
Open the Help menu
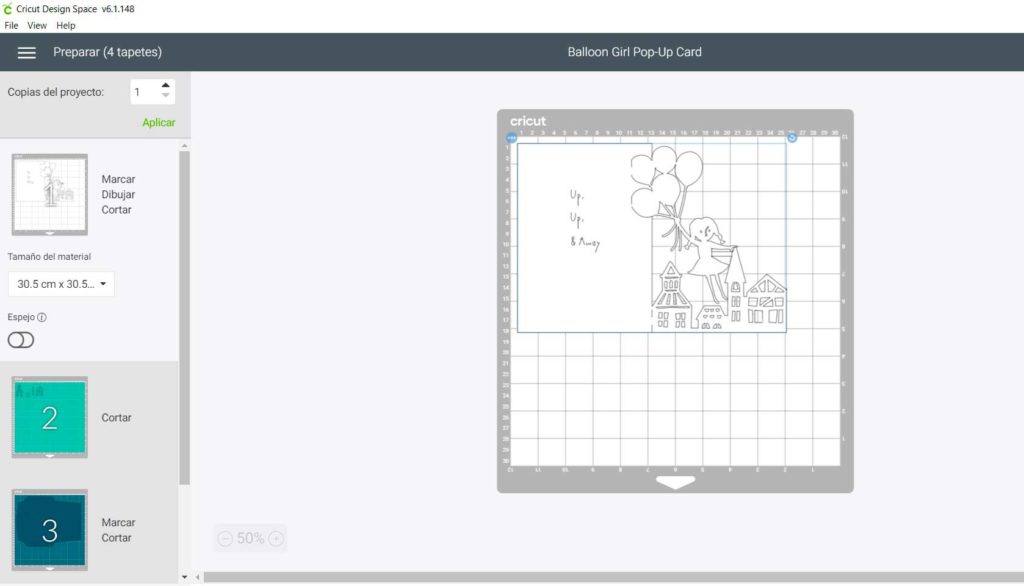(x=65, y=25)
